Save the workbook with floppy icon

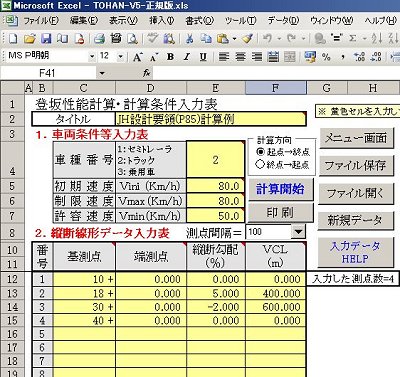coord(46,39)
